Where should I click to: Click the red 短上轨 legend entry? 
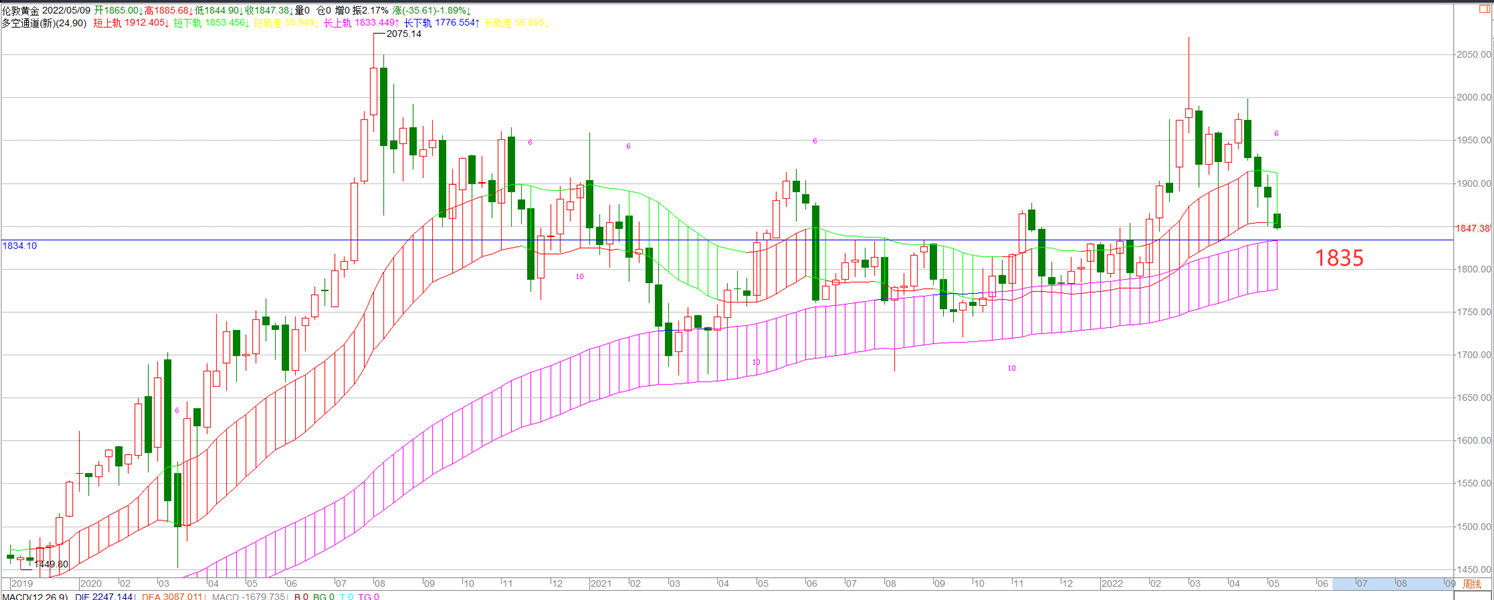coord(130,22)
